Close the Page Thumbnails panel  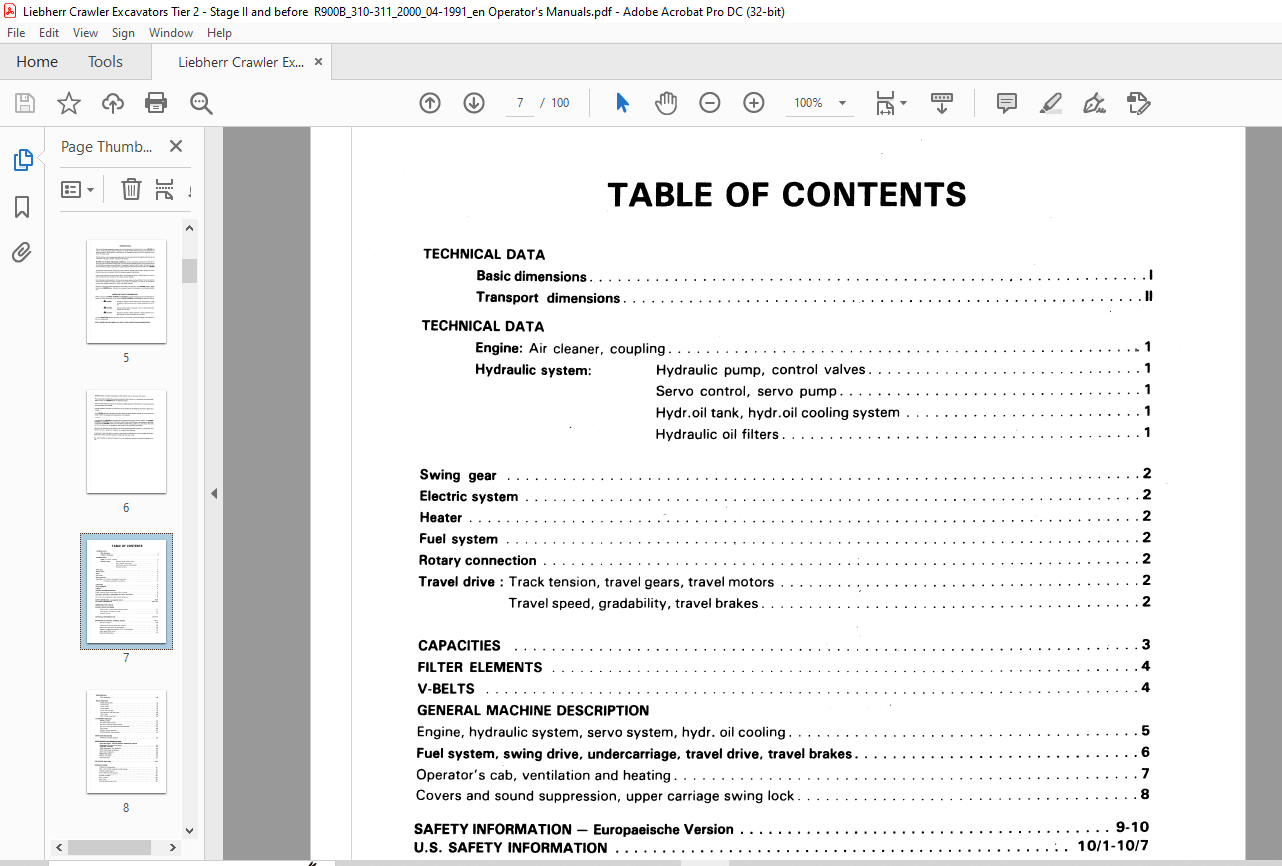(176, 146)
